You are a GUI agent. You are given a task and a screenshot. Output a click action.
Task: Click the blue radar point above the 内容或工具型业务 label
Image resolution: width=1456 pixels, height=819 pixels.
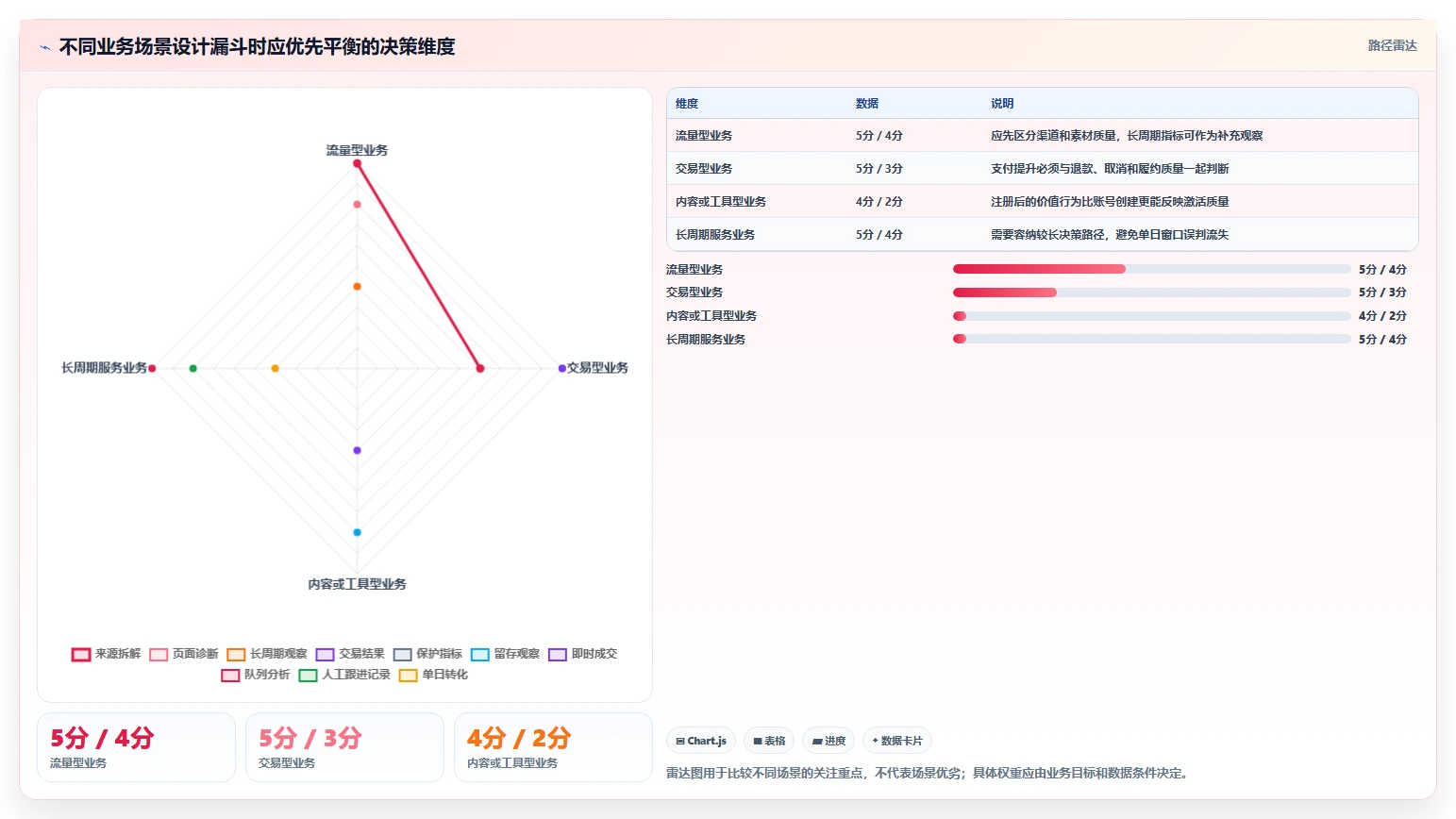point(357,532)
